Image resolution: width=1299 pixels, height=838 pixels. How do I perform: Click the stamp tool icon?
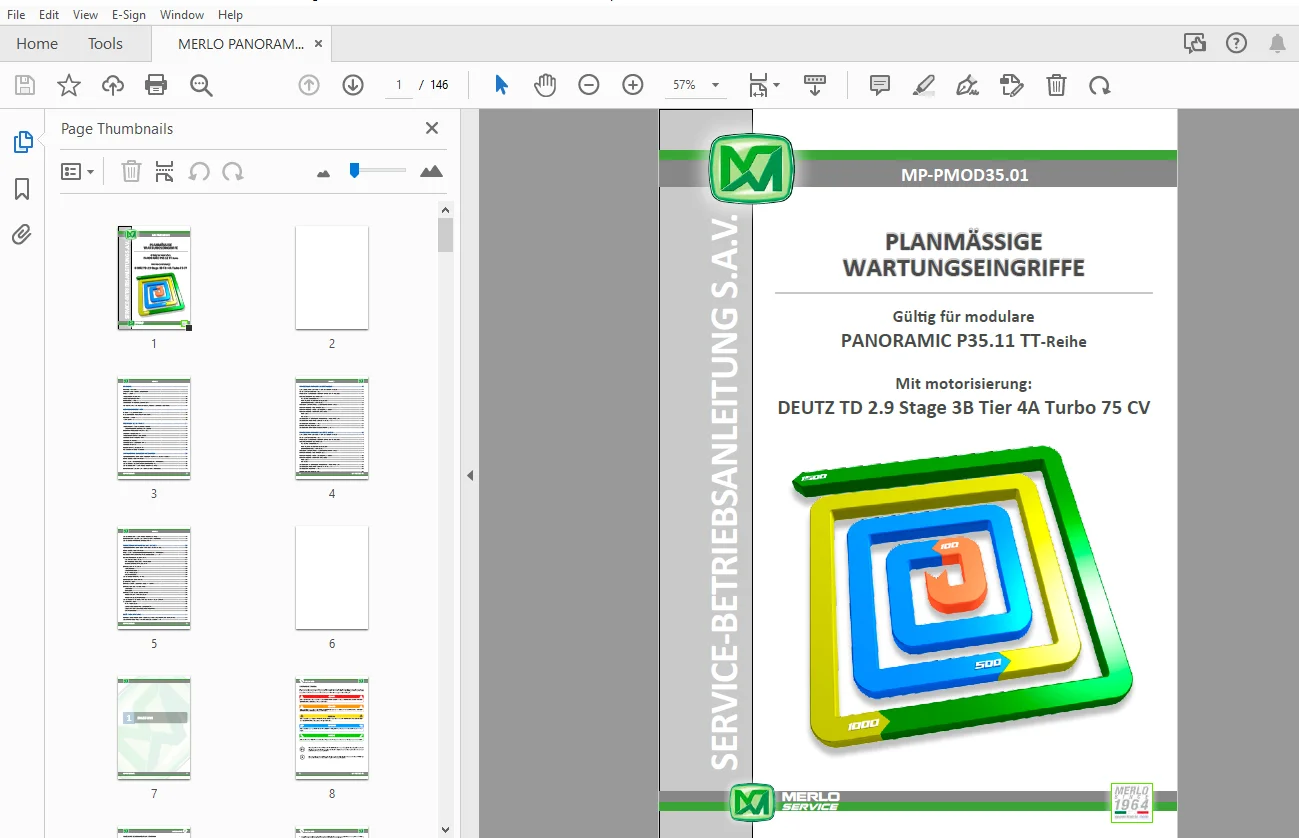click(1012, 85)
